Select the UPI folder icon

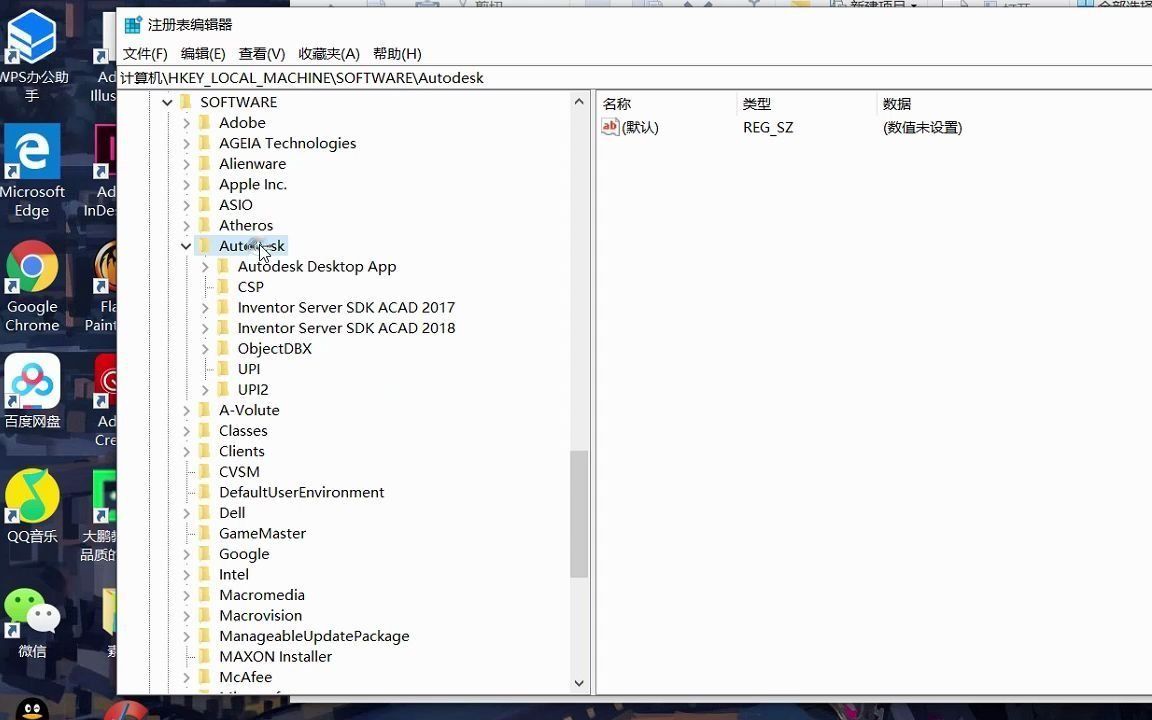[223, 370]
